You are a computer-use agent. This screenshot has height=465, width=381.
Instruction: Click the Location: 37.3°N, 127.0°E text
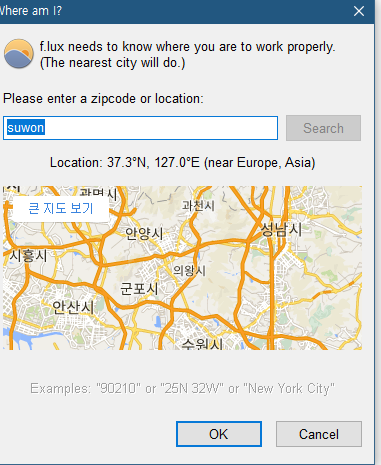click(182, 163)
